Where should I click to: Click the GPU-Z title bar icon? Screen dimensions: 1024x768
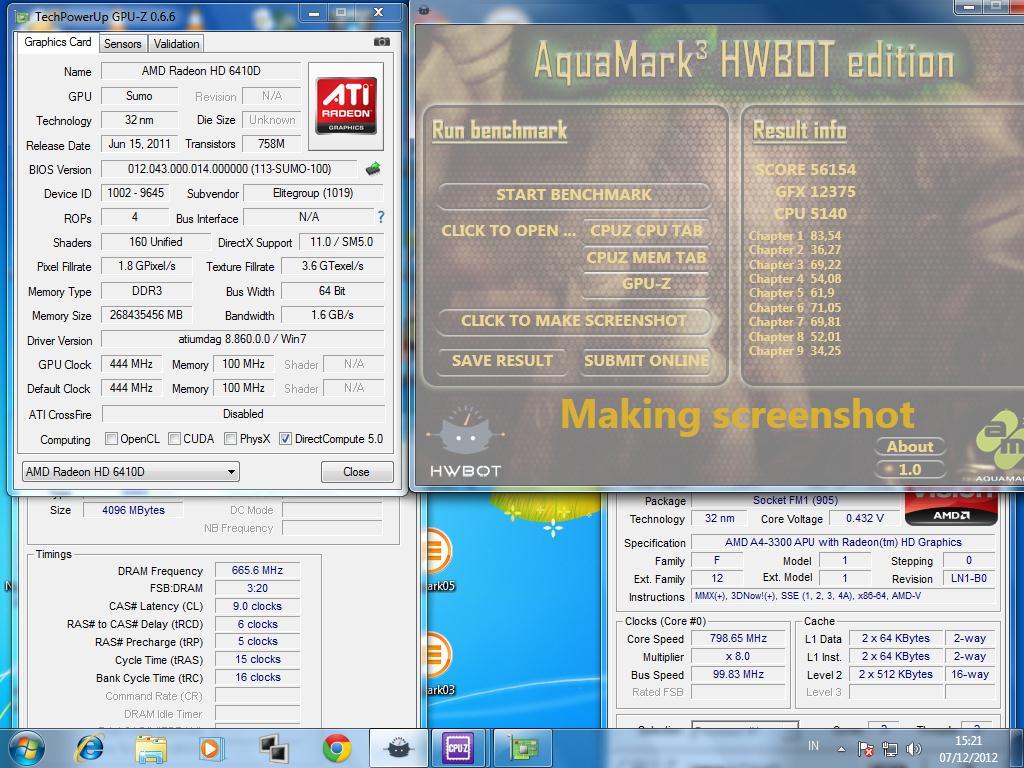[22, 16]
